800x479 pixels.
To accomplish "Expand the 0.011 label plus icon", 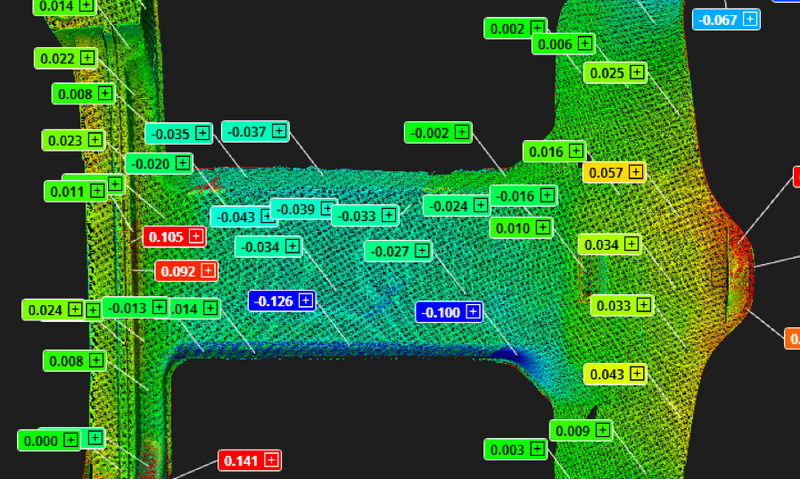I will coord(97,191).
